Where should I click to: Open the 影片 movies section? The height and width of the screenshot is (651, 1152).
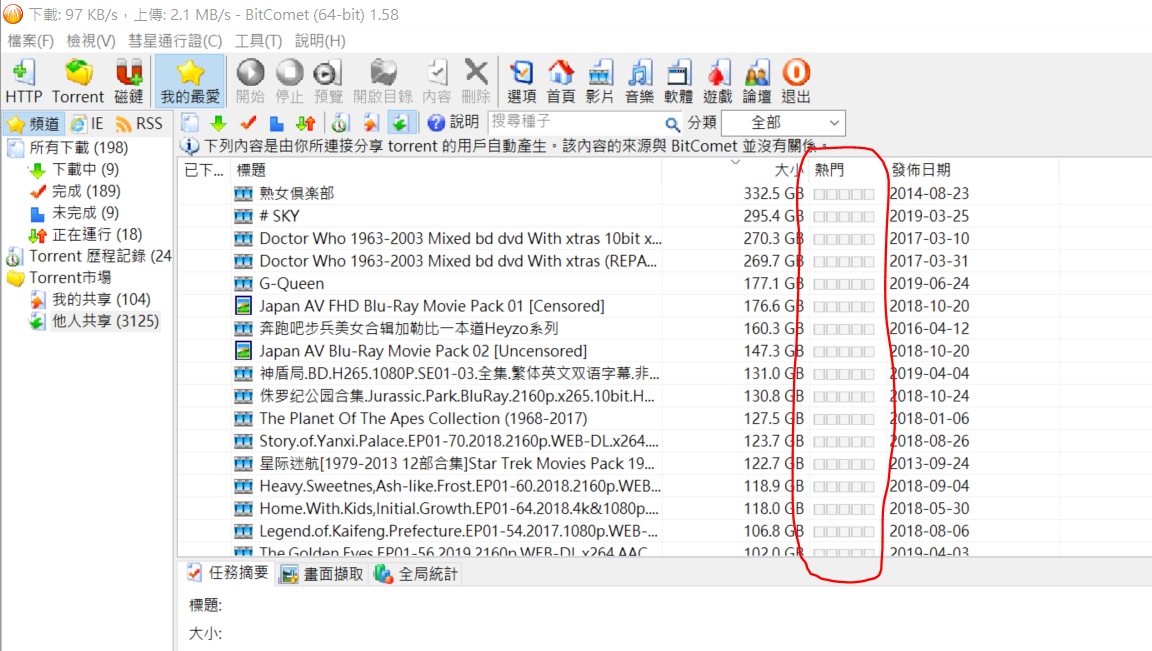600,81
